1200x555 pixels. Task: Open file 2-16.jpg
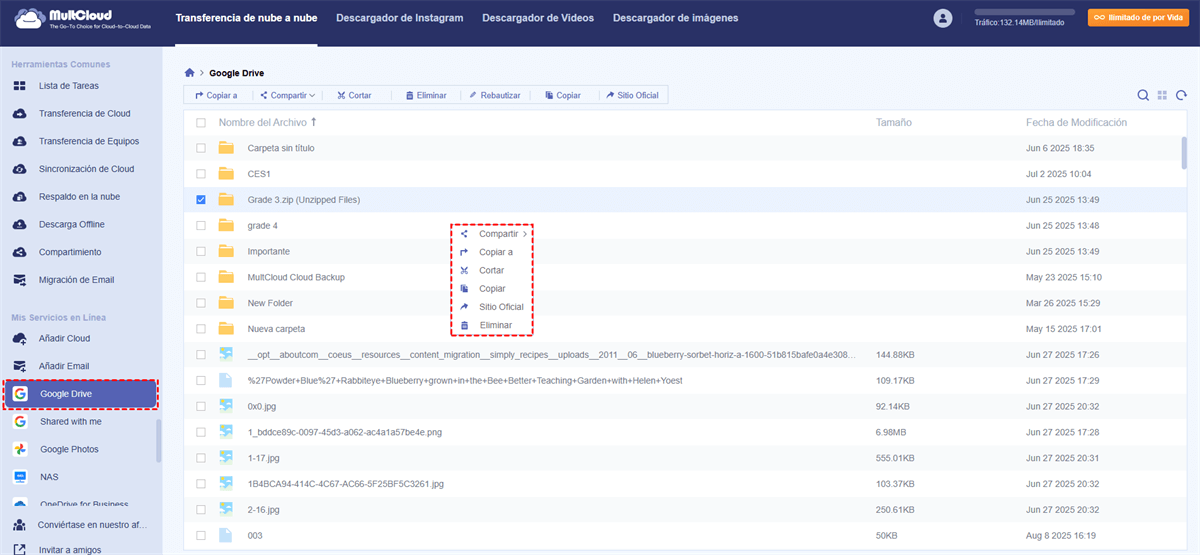click(265, 509)
